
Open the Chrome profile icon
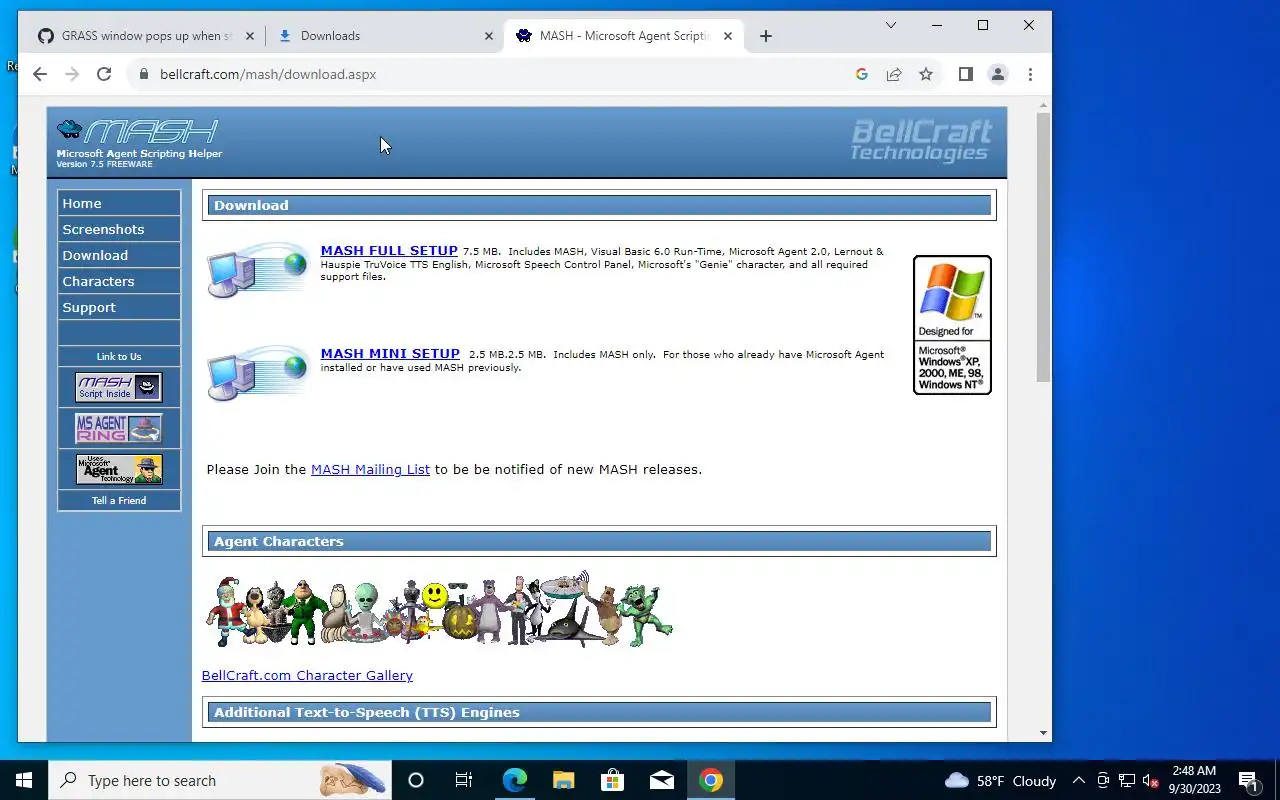pyautogui.click(x=998, y=74)
